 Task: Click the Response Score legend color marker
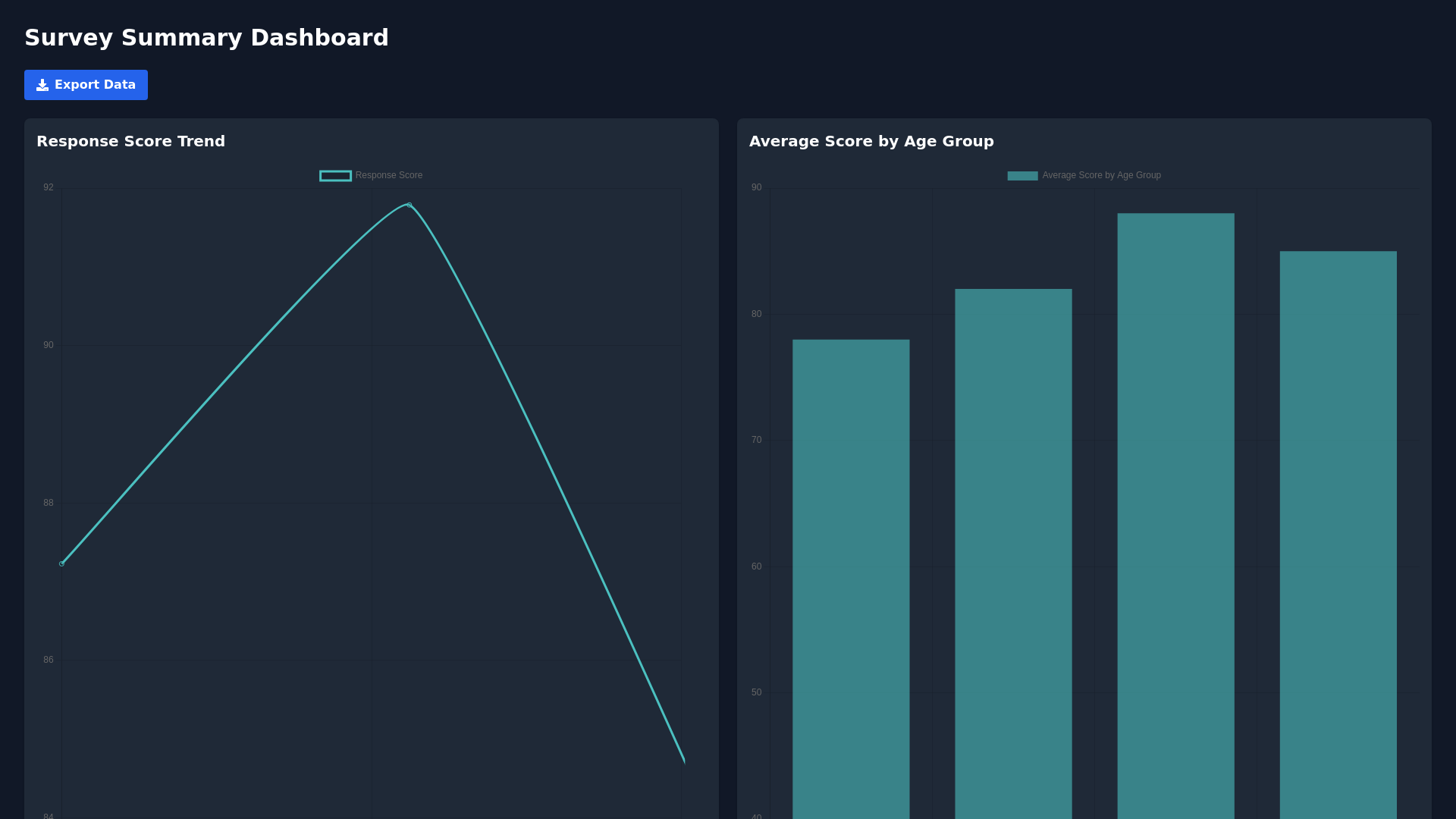pos(335,175)
